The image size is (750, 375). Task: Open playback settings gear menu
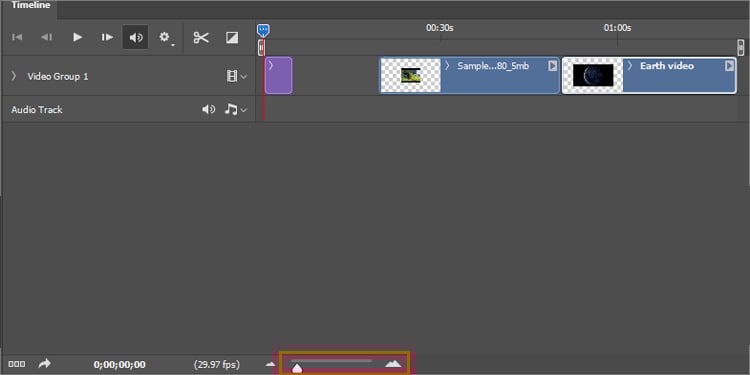pos(165,37)
